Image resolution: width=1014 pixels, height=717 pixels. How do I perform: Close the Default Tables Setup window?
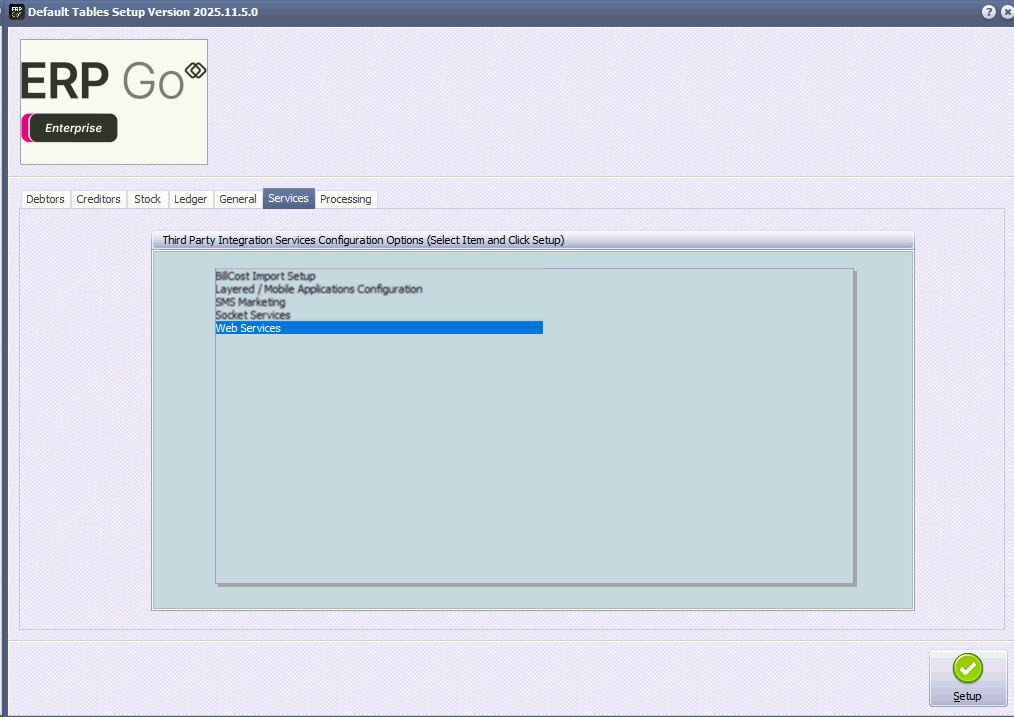(1006, 12)
